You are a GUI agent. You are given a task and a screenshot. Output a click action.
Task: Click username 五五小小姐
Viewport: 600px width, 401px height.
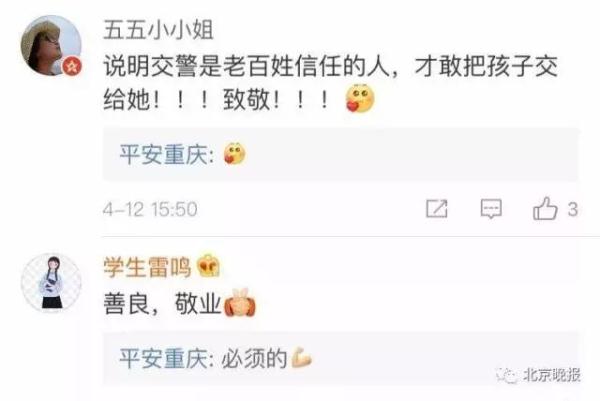(158, 30)
